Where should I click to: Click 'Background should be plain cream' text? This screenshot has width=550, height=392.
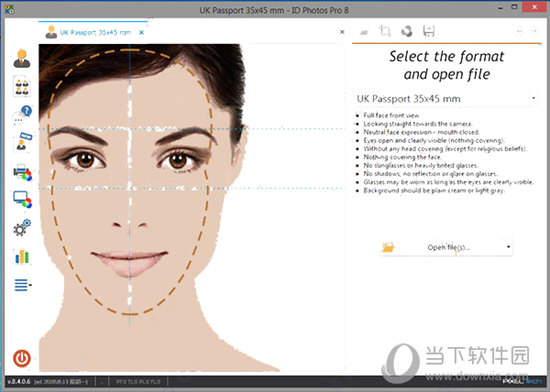[434, 191]
